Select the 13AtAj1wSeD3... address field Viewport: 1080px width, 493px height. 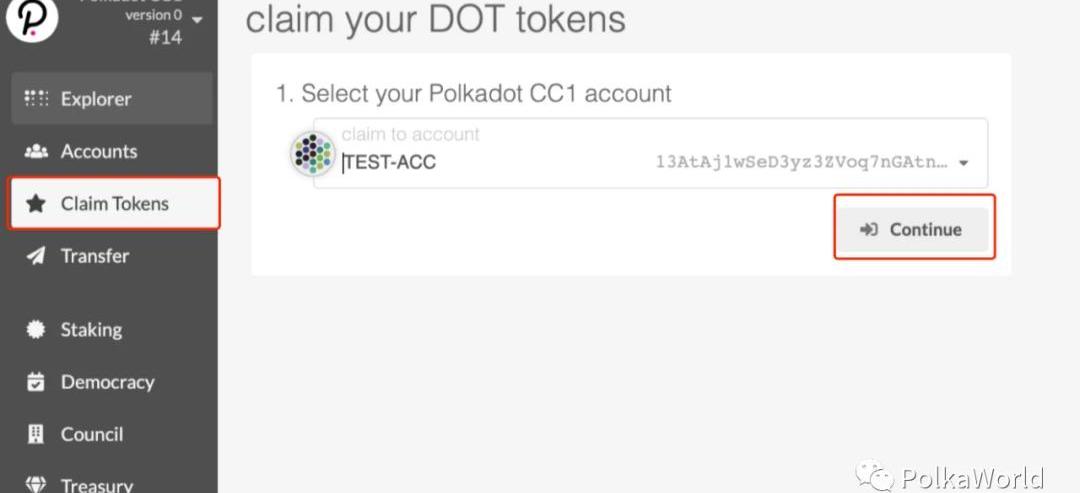(802, 162)
